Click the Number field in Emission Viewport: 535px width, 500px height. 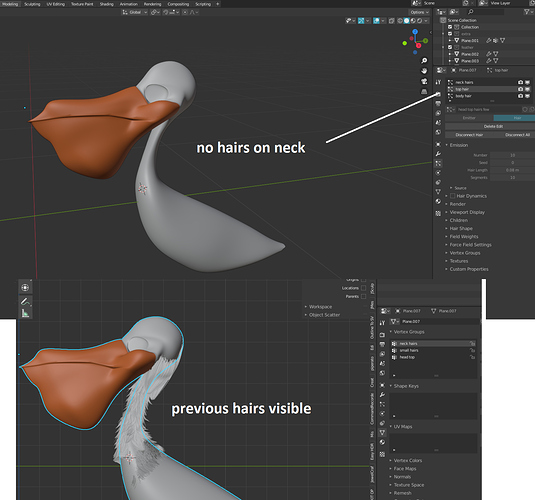512,155
